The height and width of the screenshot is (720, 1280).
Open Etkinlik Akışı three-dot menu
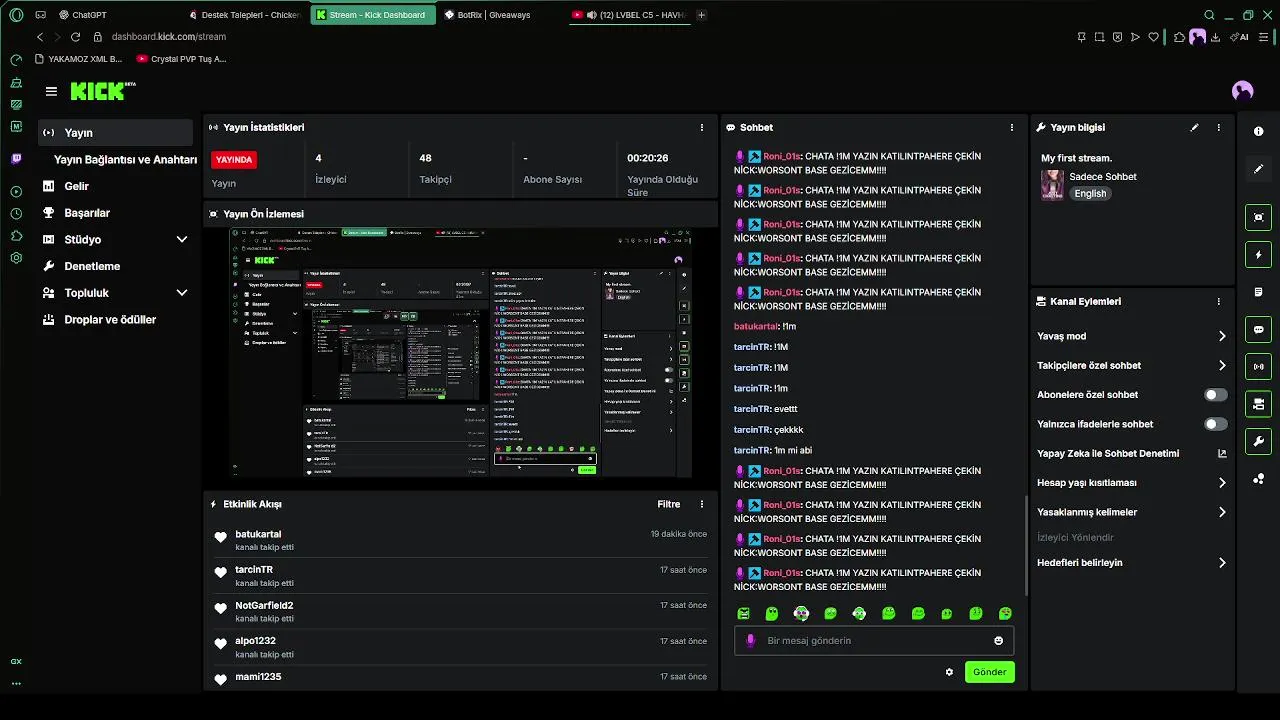(702, 505)
